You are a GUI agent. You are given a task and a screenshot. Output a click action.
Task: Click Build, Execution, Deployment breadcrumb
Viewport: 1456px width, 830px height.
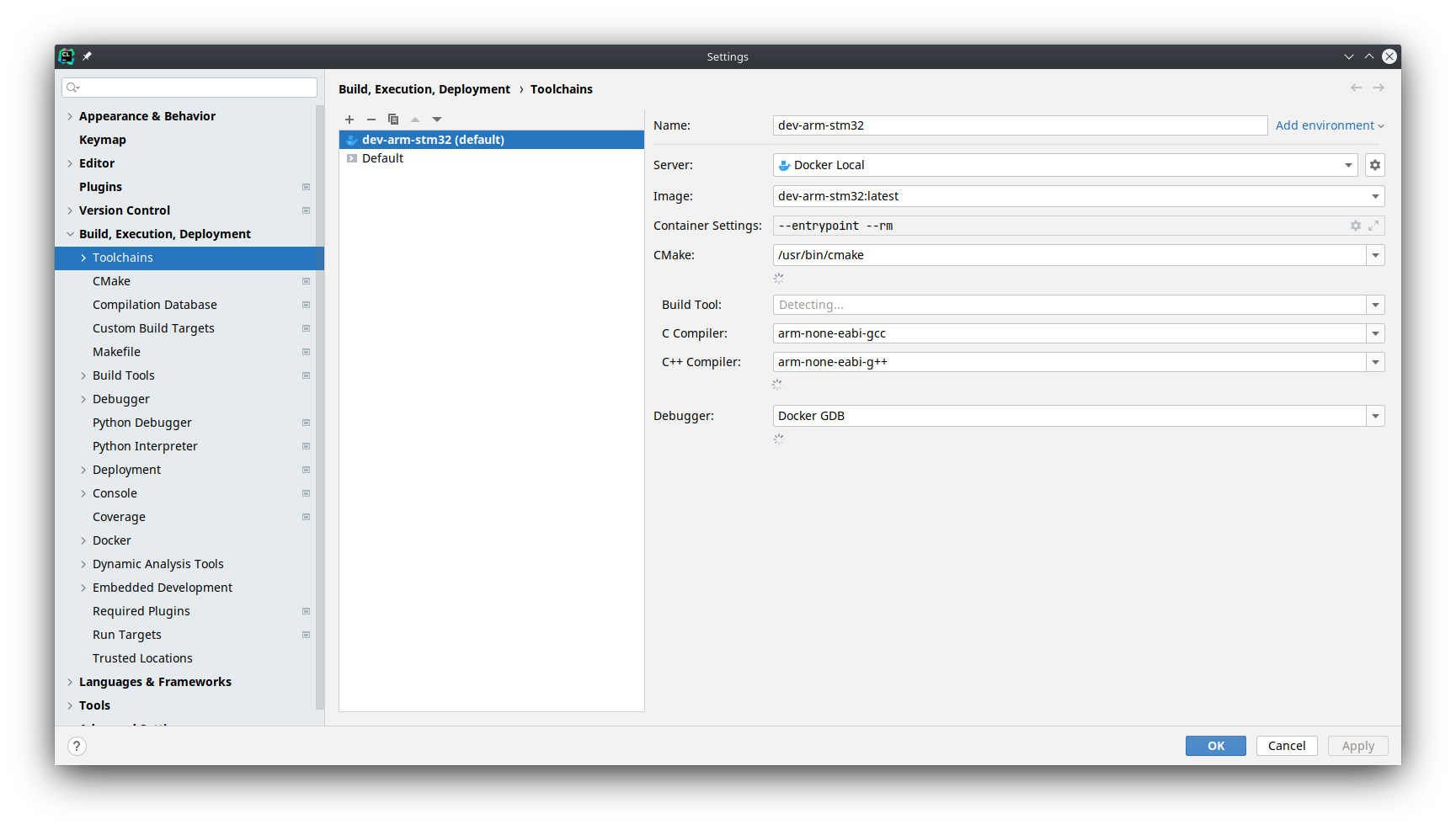[424, 89]
